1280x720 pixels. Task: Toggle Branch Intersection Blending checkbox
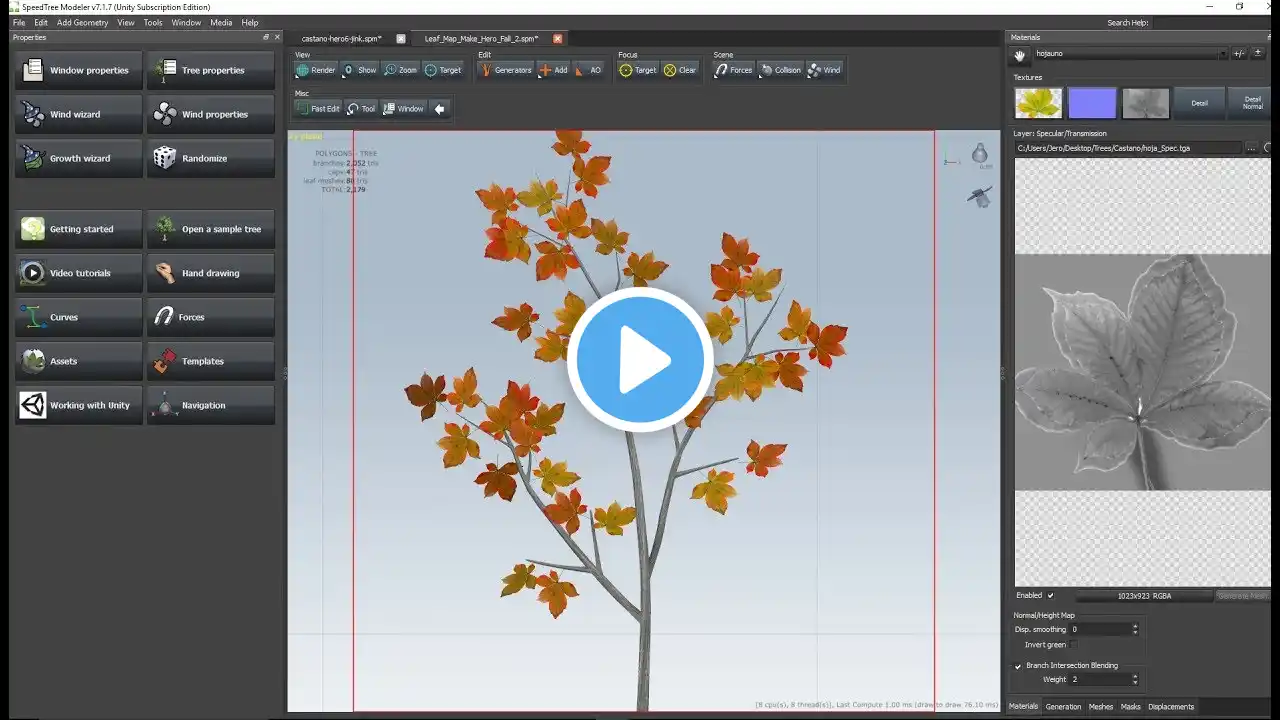coord(1018,665)
